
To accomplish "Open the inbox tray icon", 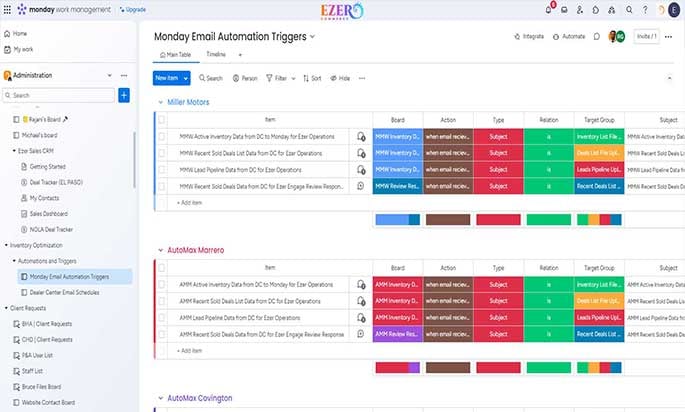I will coord(564,10).
